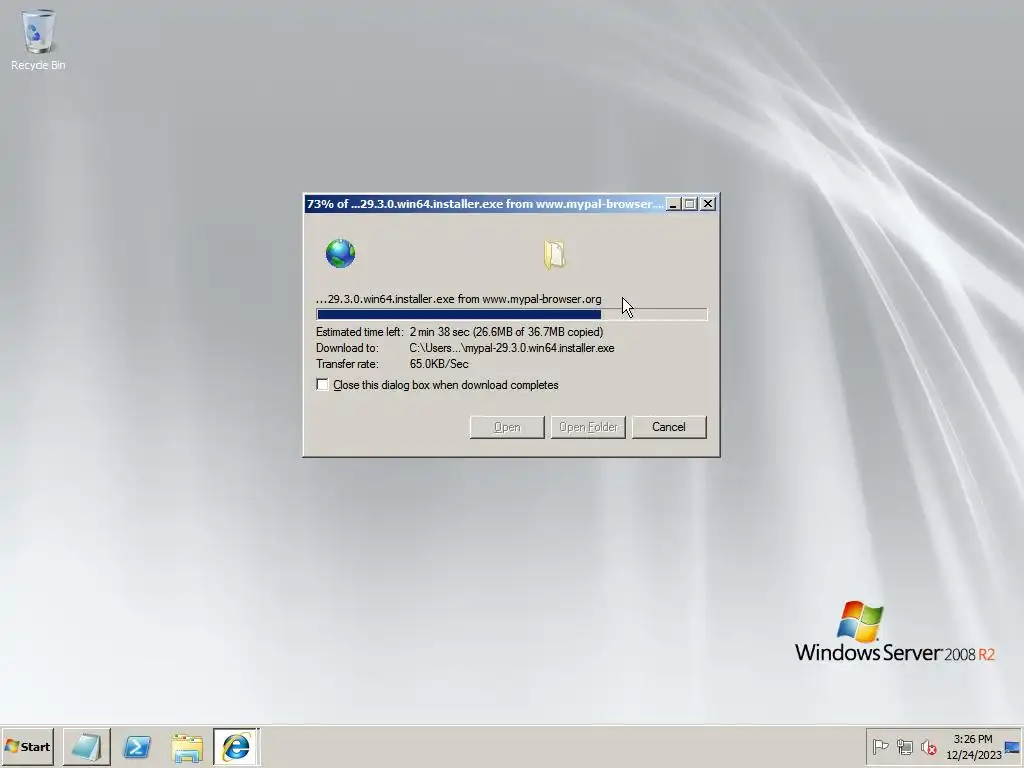1024x768 pixels.
Task: Click the file name text above progress bar
Action: [x=458, y=299]
